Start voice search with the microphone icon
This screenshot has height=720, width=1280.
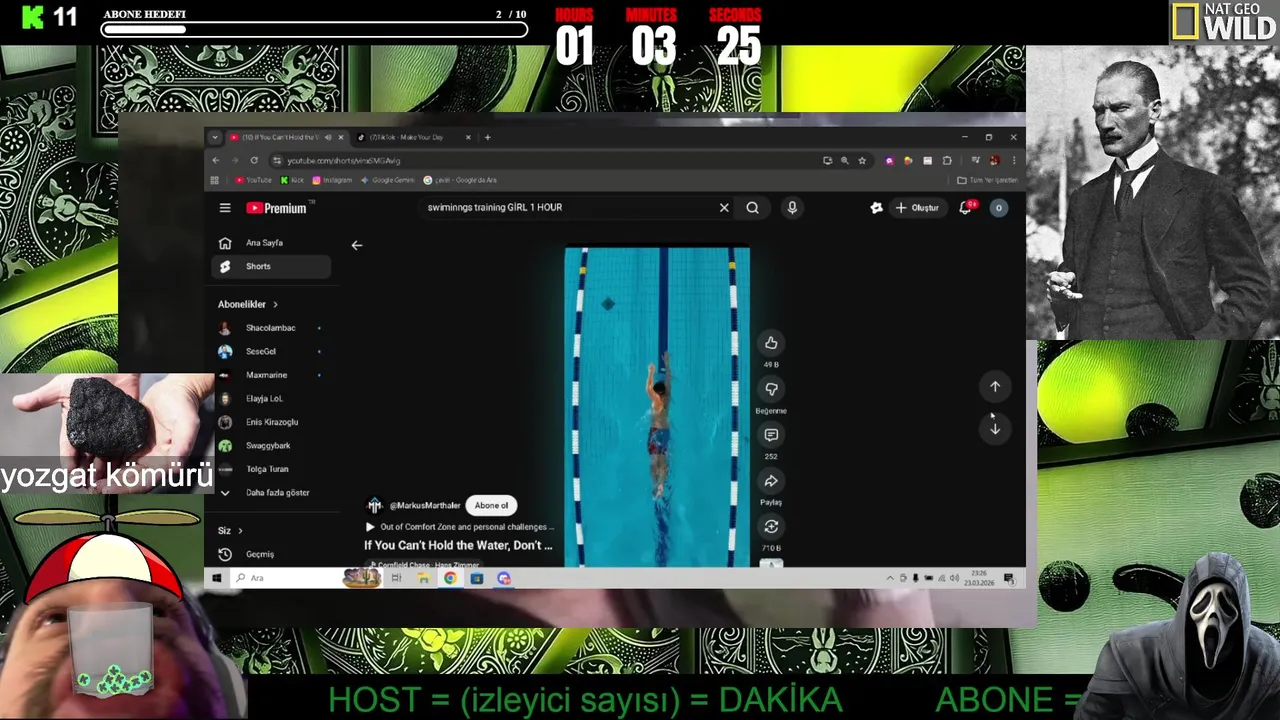792,208
